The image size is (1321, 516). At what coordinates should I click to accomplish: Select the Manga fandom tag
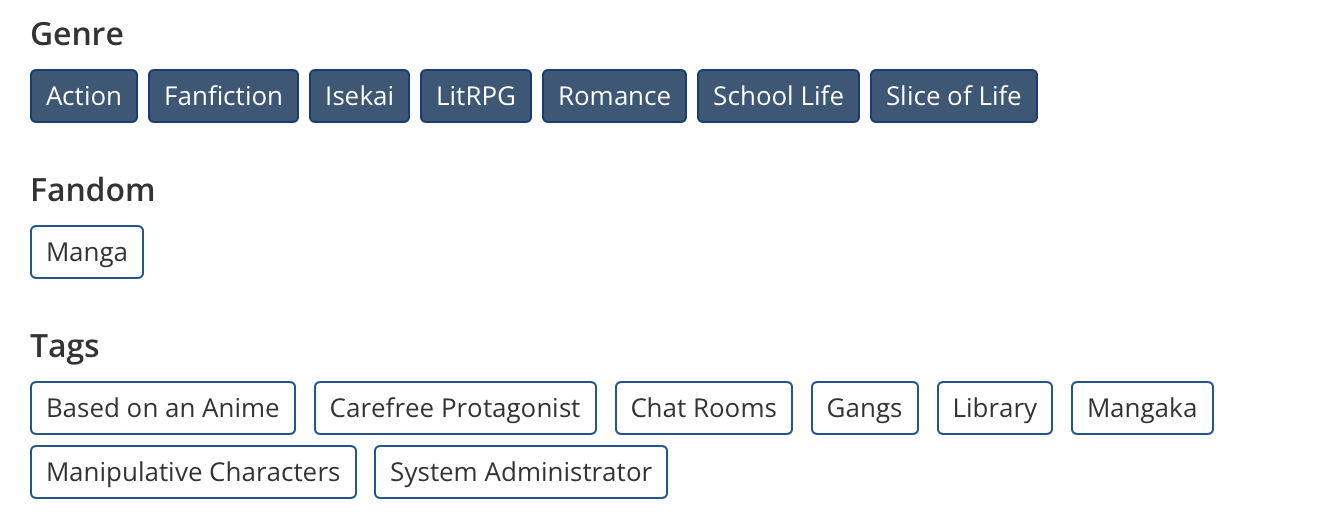click(87, 252)
